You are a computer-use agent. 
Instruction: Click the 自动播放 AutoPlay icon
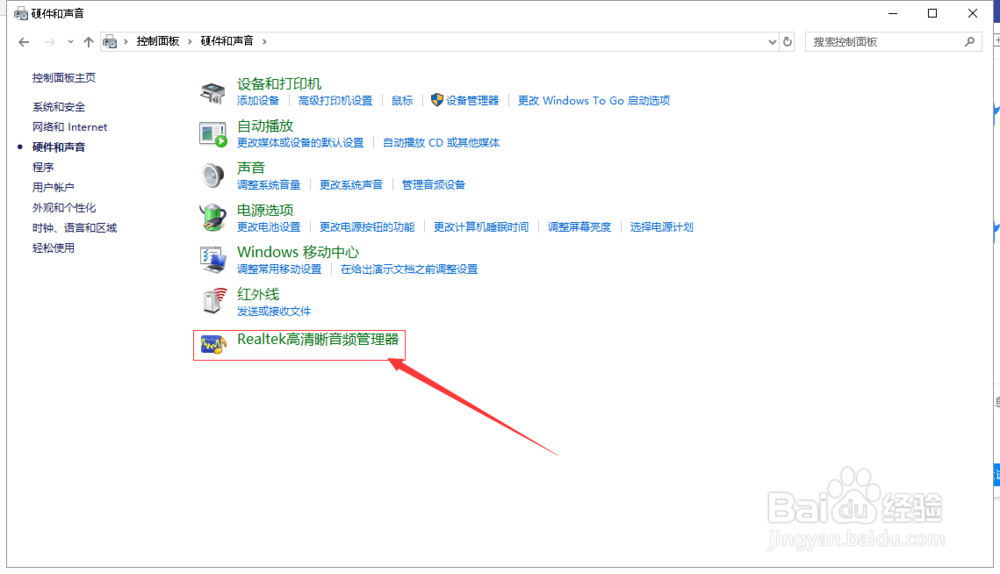pos(212,135)
